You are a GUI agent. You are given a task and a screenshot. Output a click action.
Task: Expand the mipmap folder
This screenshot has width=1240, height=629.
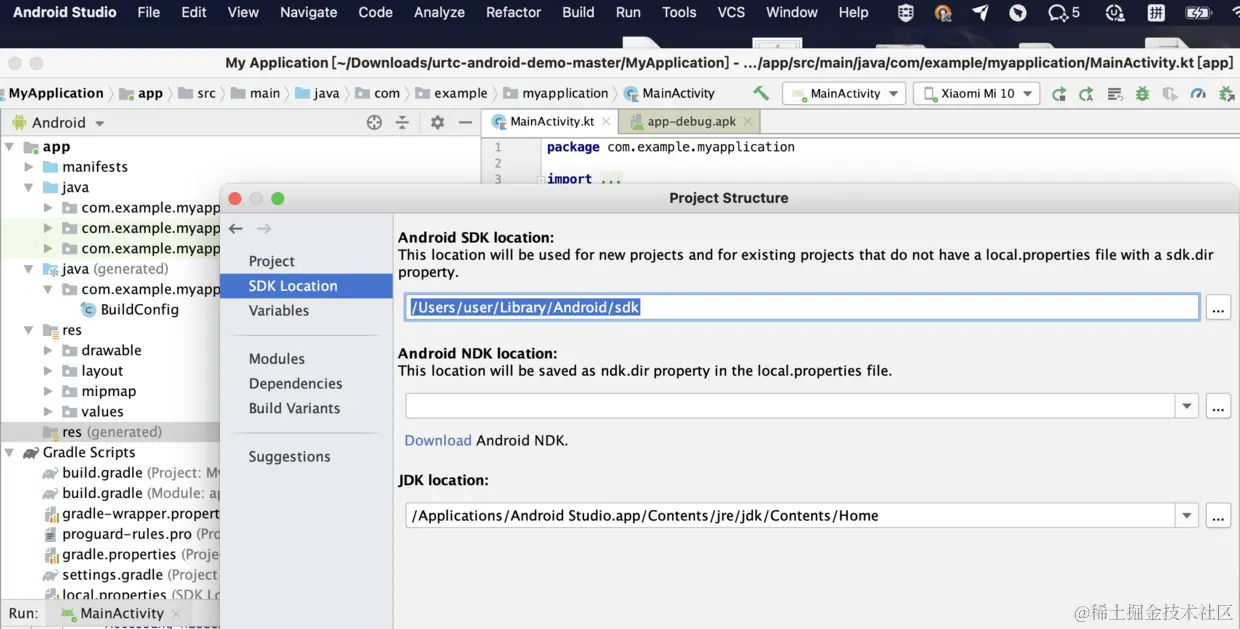tap(48, 391)
